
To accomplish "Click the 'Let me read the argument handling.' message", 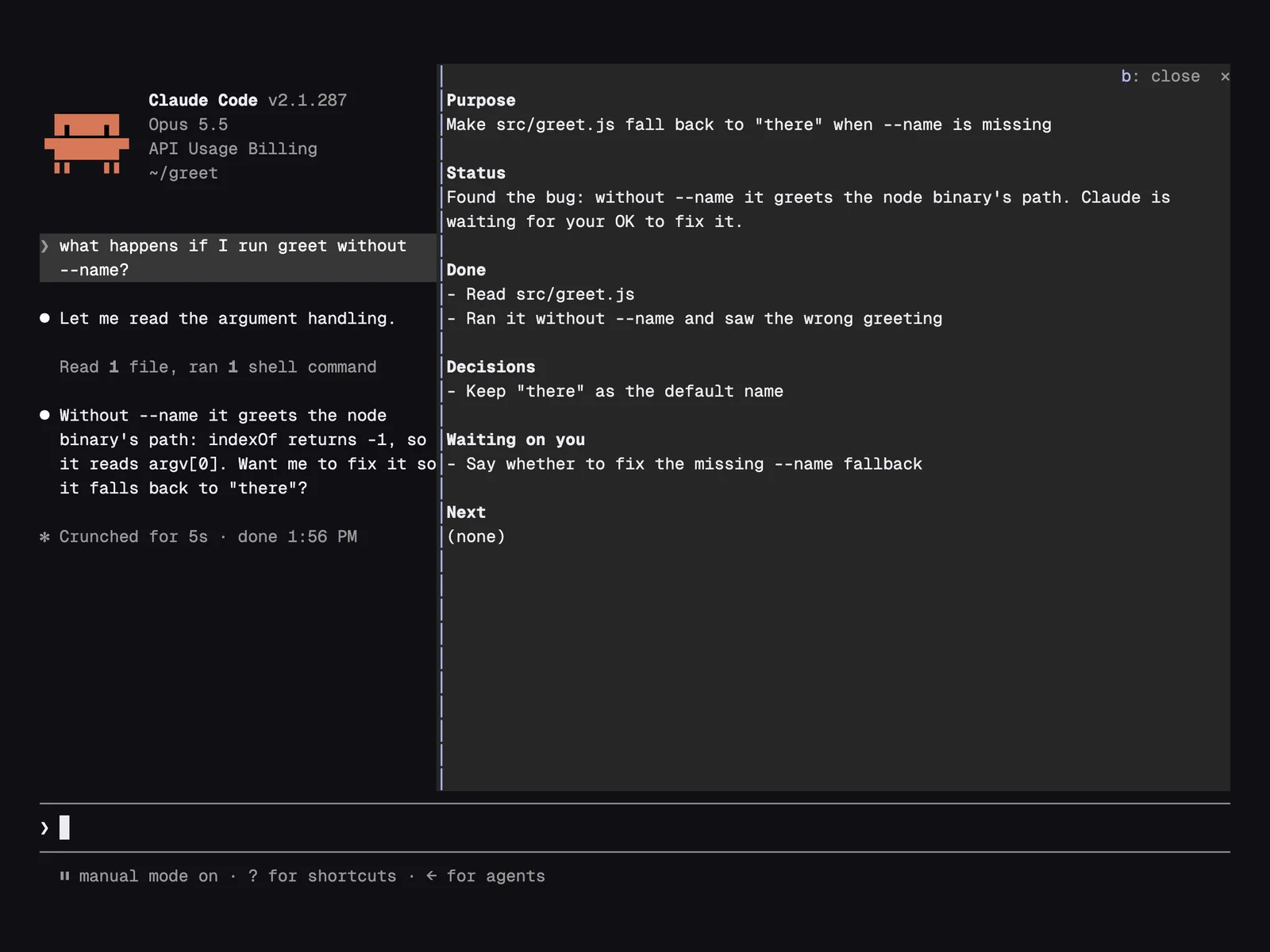I will [x=227, y=318].
